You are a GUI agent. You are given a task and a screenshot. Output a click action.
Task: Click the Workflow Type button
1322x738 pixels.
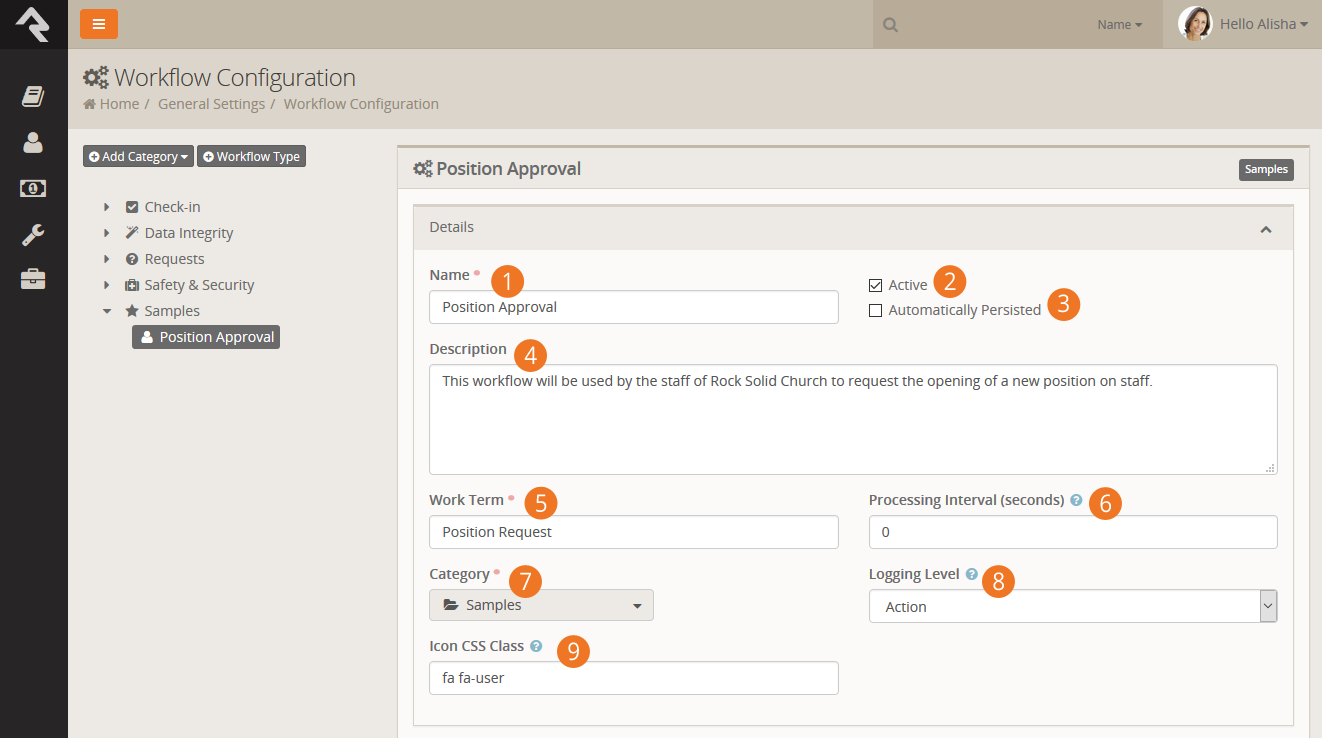pos(251,157)
